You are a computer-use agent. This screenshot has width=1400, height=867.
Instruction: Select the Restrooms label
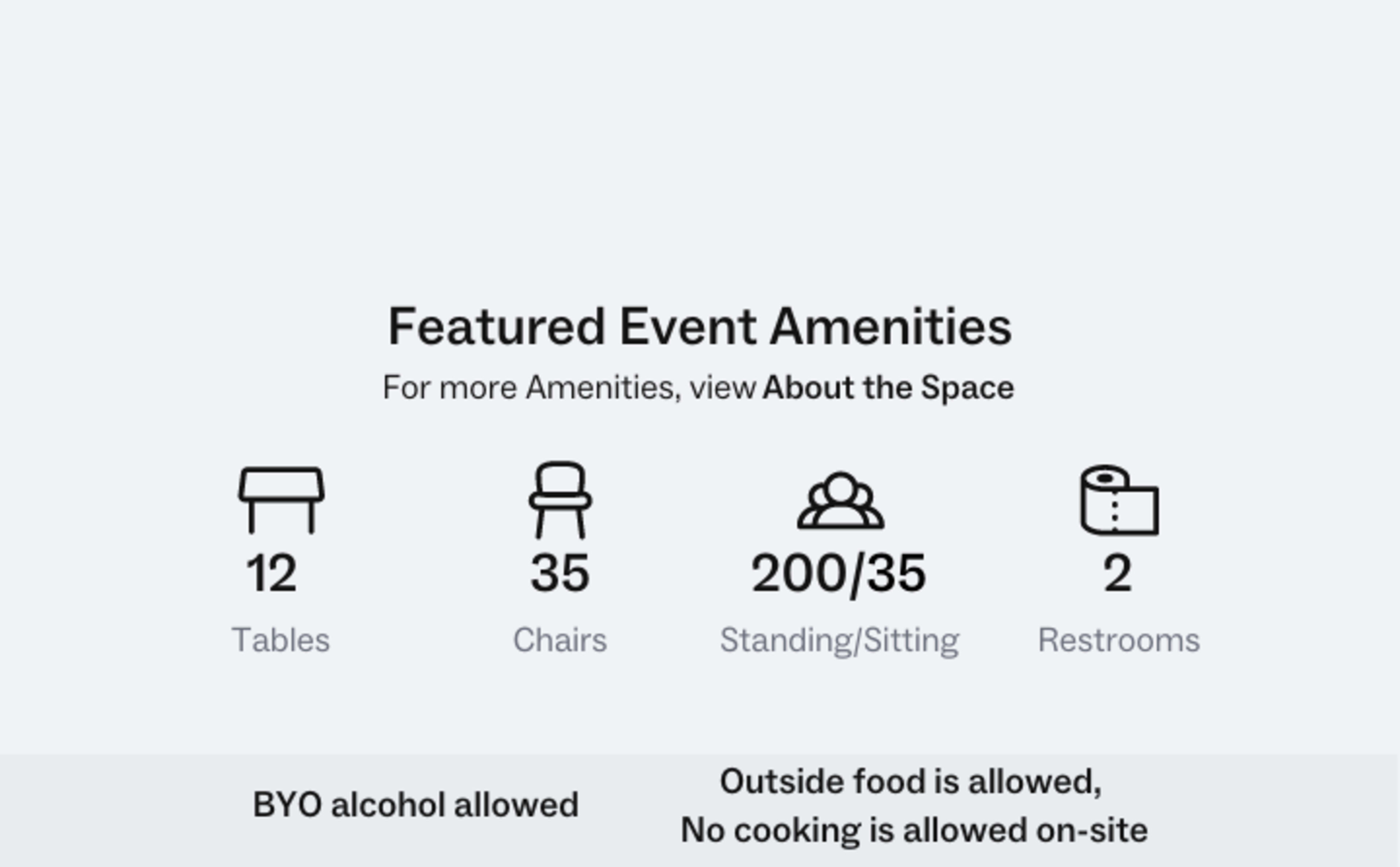1119,640
